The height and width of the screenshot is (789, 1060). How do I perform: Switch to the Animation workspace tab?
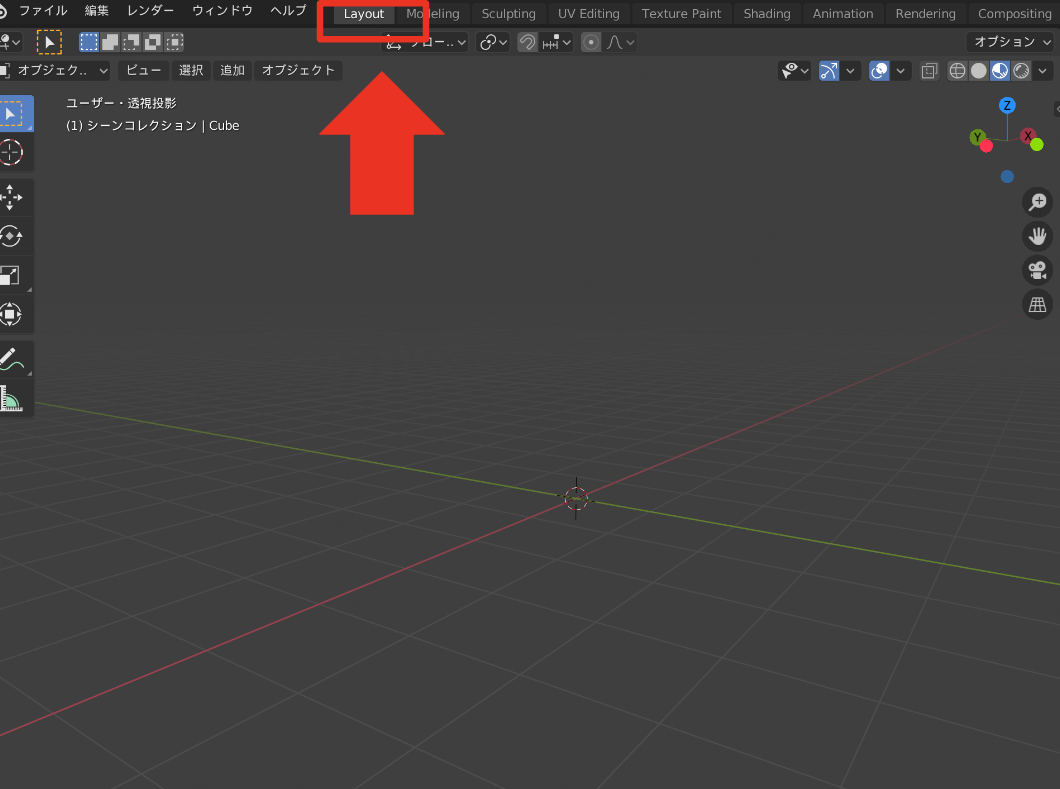[843, 14]
